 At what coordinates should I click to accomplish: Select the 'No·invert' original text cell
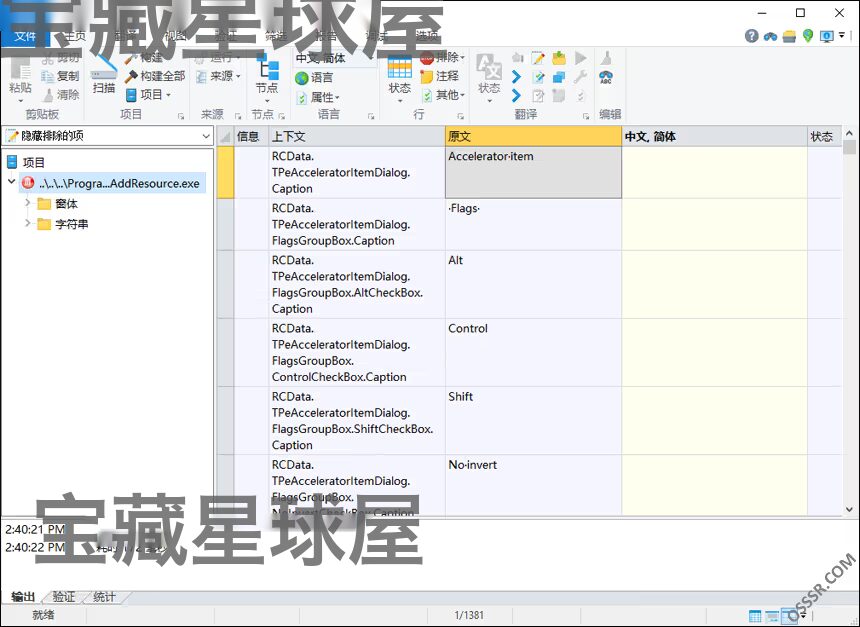534,485
